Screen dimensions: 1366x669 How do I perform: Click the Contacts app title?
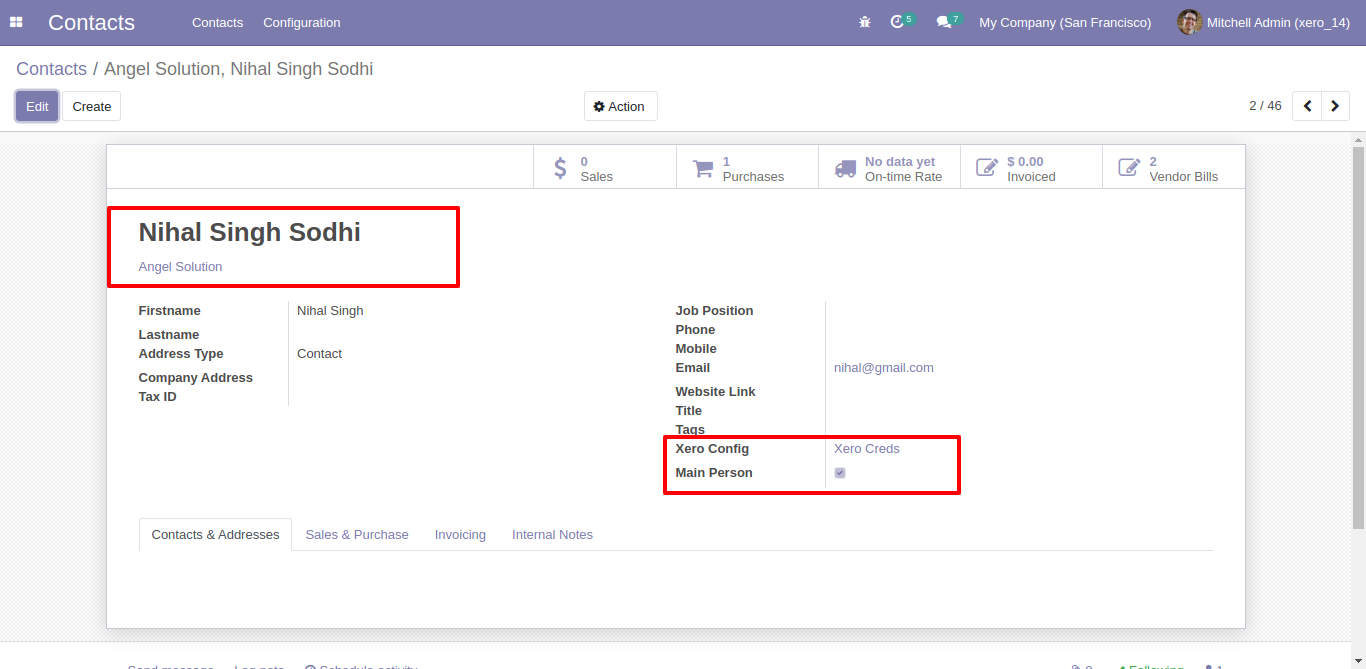91,22
